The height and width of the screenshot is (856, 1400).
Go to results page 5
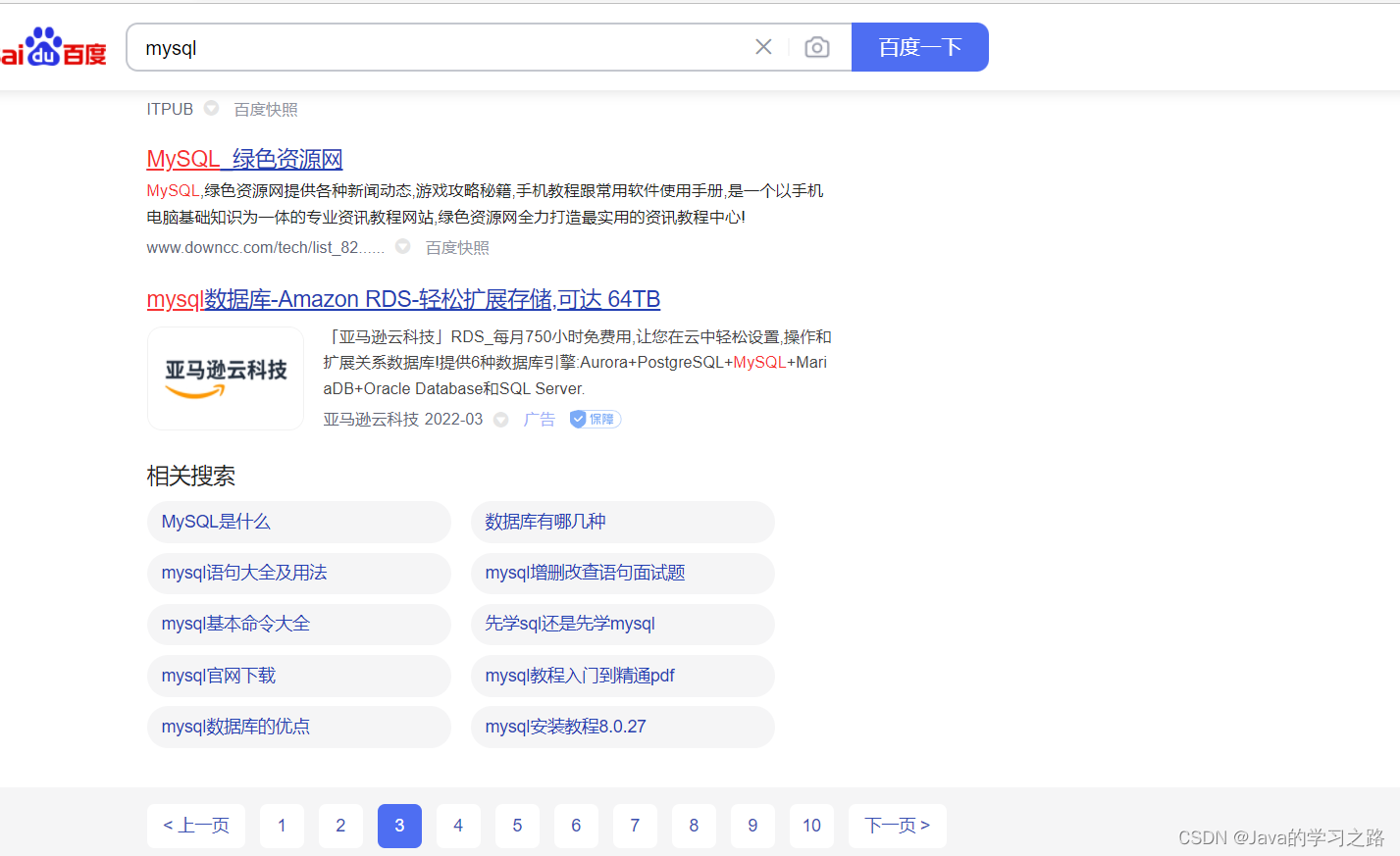pos(517,827)
